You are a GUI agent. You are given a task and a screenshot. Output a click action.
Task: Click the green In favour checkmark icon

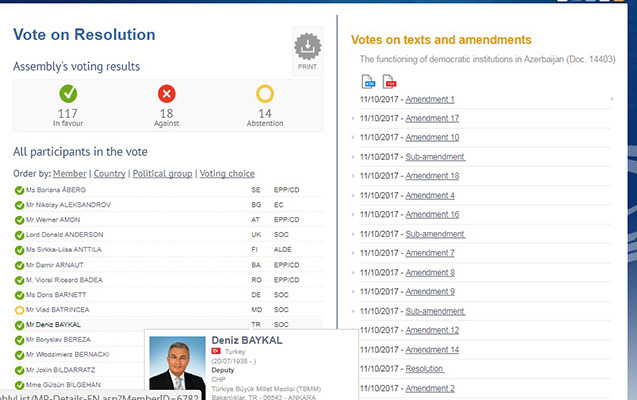coord(67,95)
